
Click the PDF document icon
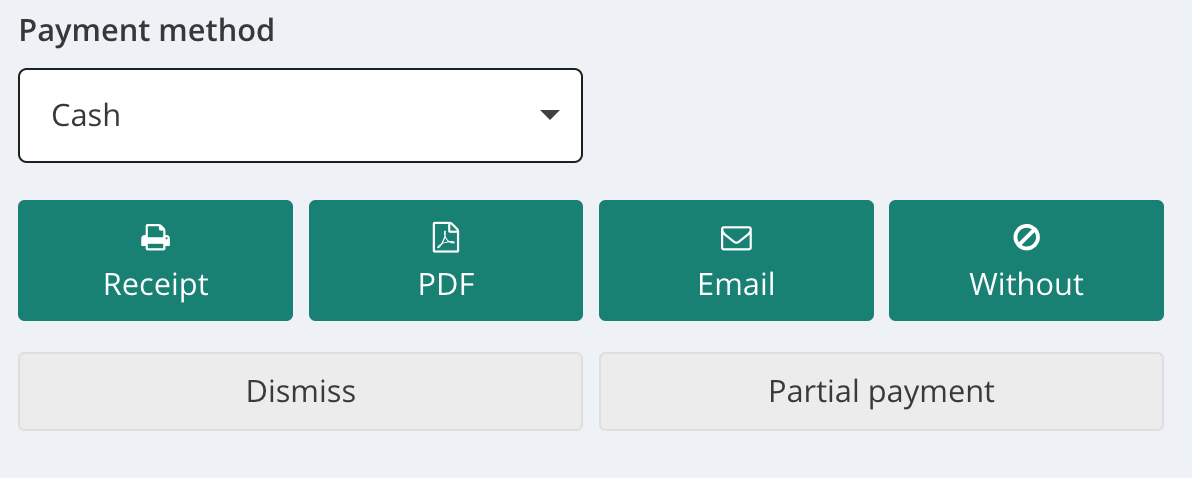click(x=446, y=238)
